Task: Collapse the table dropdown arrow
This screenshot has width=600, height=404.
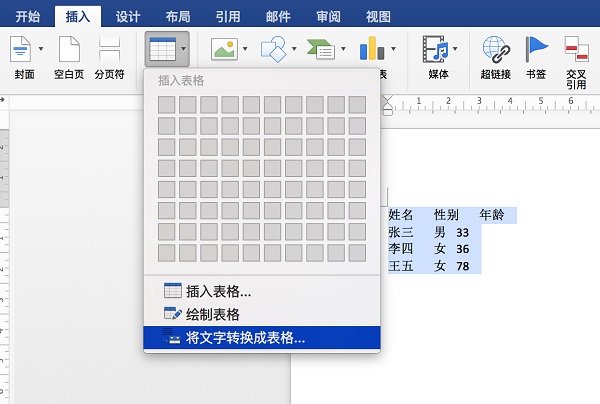Action: 183,47
